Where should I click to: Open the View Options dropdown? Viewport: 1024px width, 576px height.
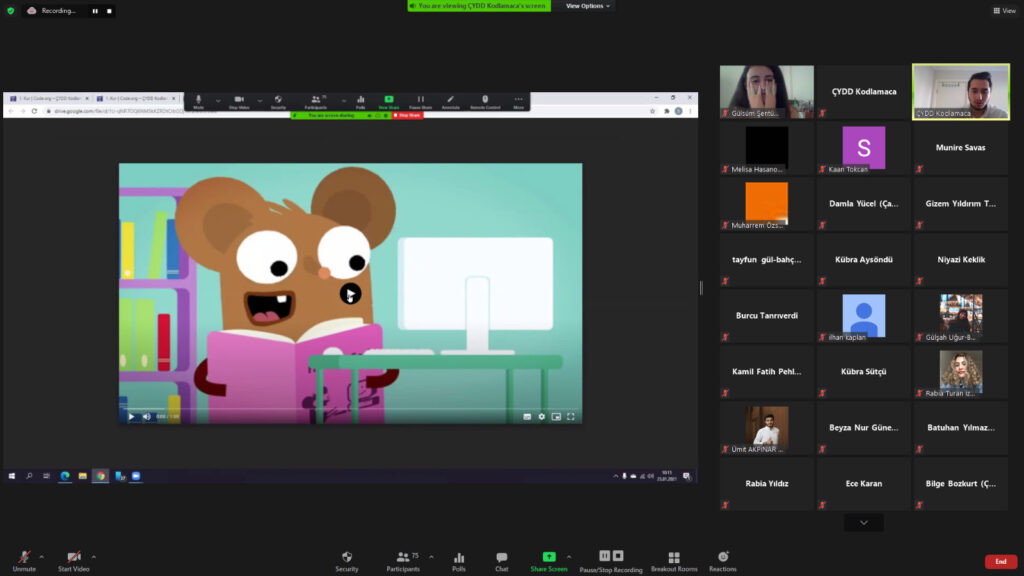click(588, 6)
